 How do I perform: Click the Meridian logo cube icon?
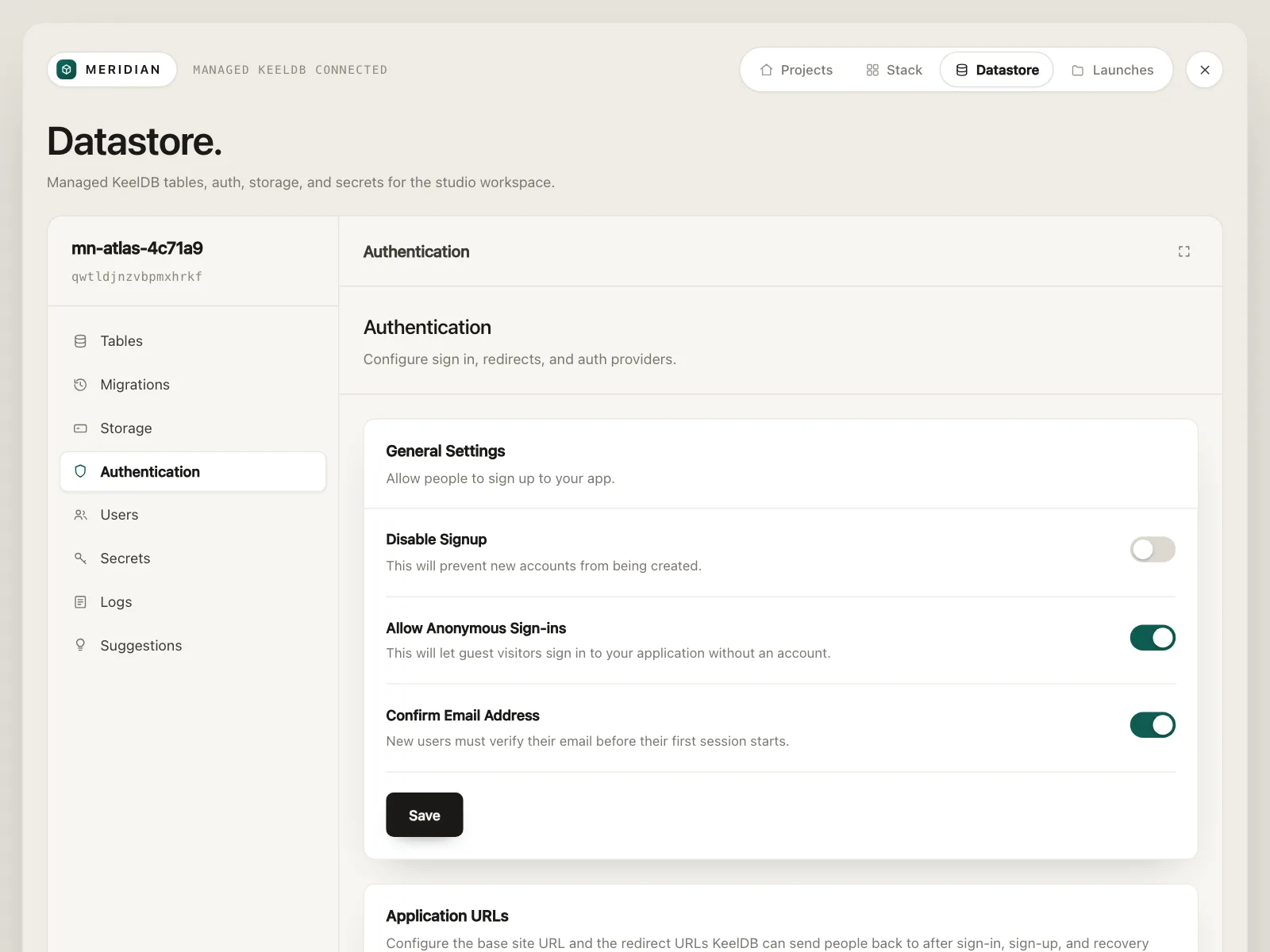click(x=67, y=70)
